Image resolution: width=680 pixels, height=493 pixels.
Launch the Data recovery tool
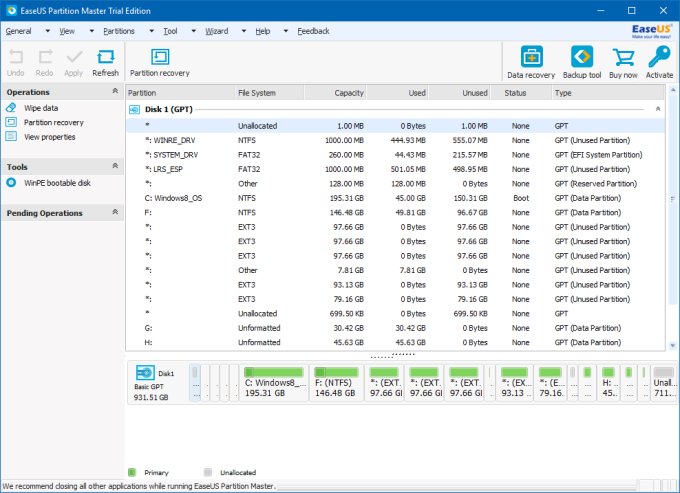(x=531, y=62)
